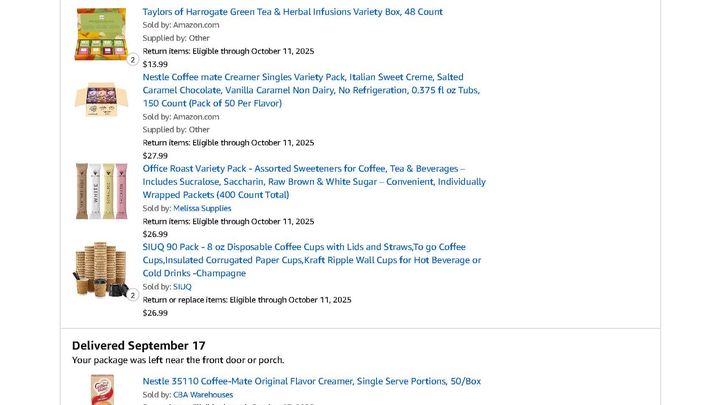
Task: Open Nestle Coffee mate creamer box thumbnail
Action: point(101,99)
